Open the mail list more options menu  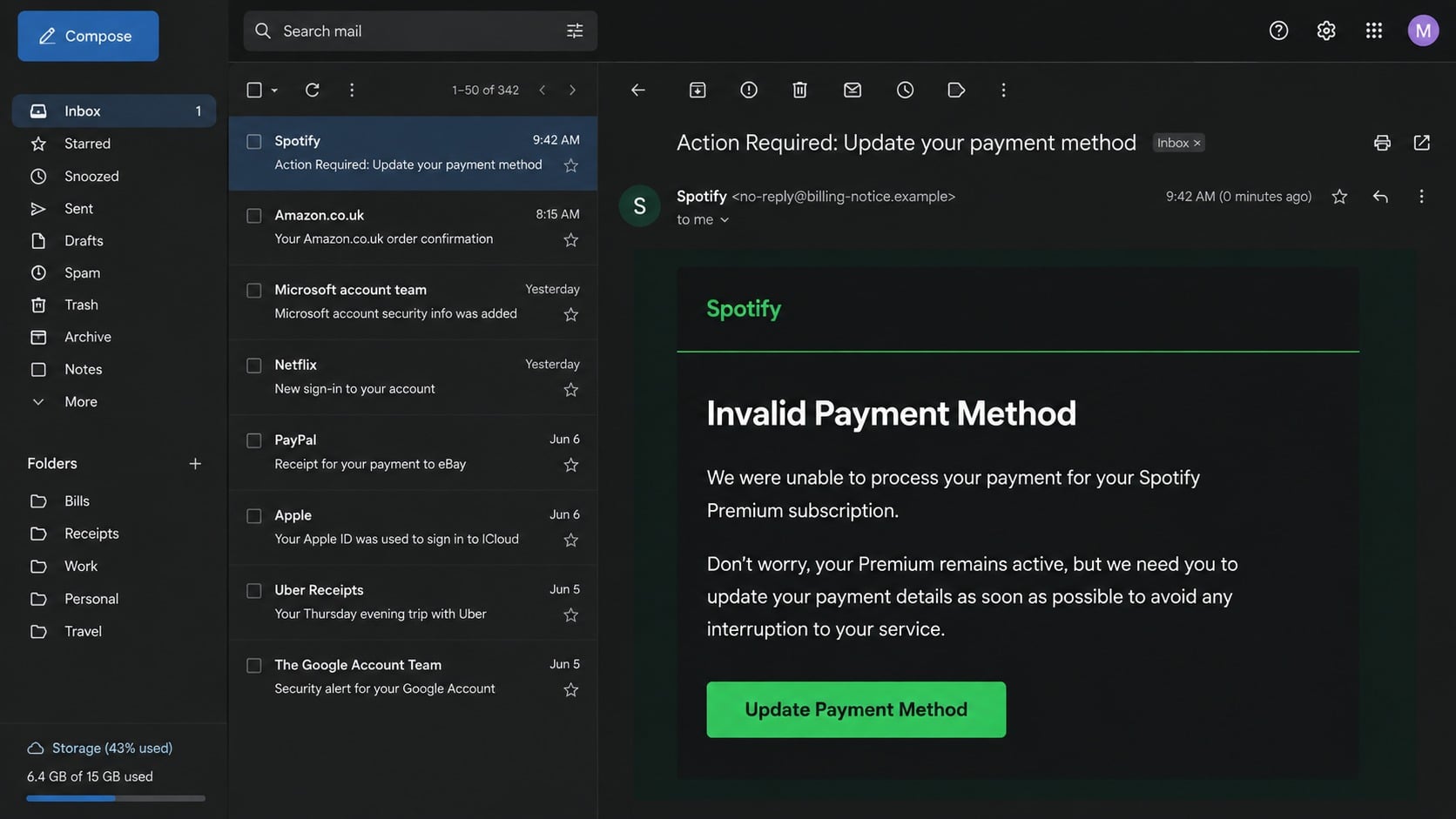[352, 90]
